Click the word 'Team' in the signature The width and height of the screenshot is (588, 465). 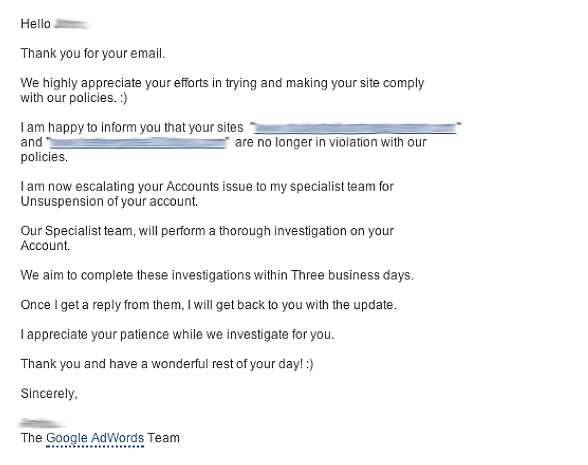coord(164,438)
